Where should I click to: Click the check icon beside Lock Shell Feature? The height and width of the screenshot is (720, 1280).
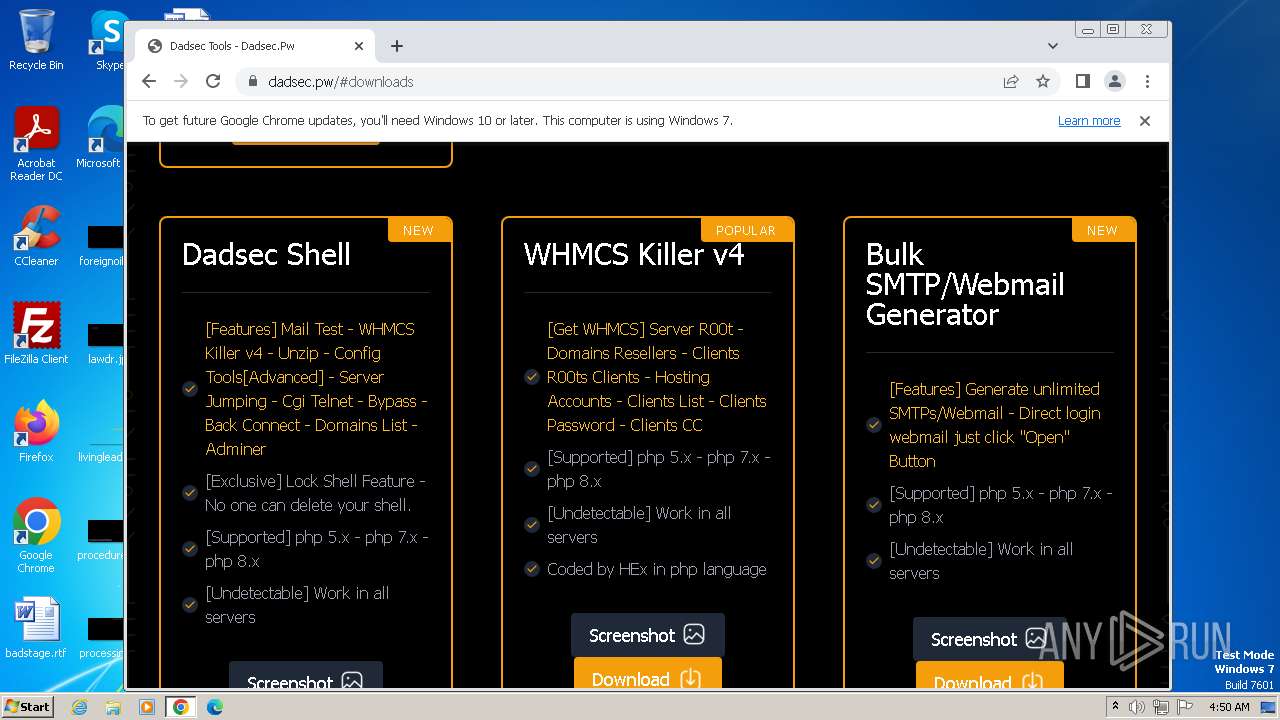pyautogui.click(x=190, y=493)
